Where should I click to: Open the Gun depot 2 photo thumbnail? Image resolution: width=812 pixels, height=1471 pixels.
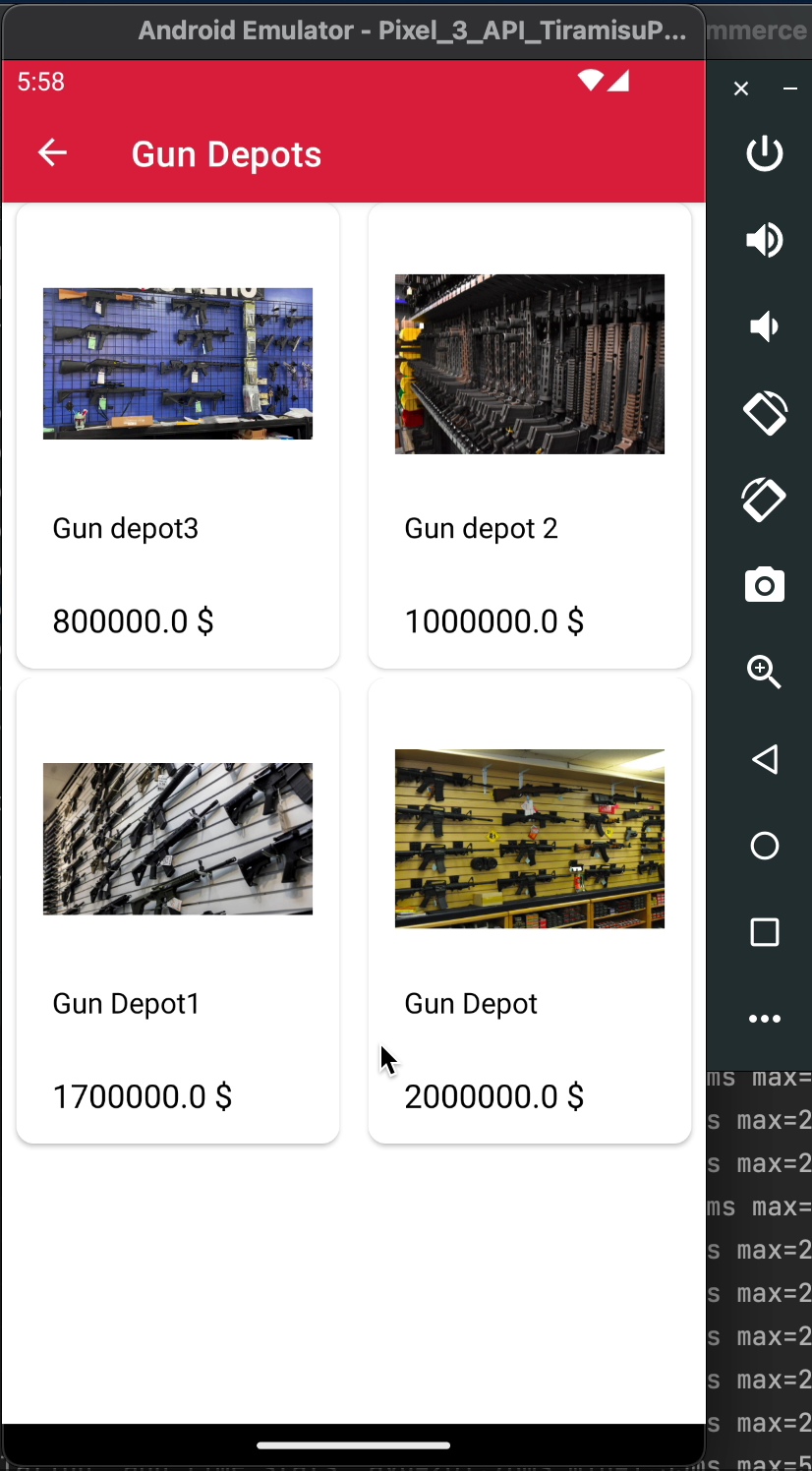[530, 364]
